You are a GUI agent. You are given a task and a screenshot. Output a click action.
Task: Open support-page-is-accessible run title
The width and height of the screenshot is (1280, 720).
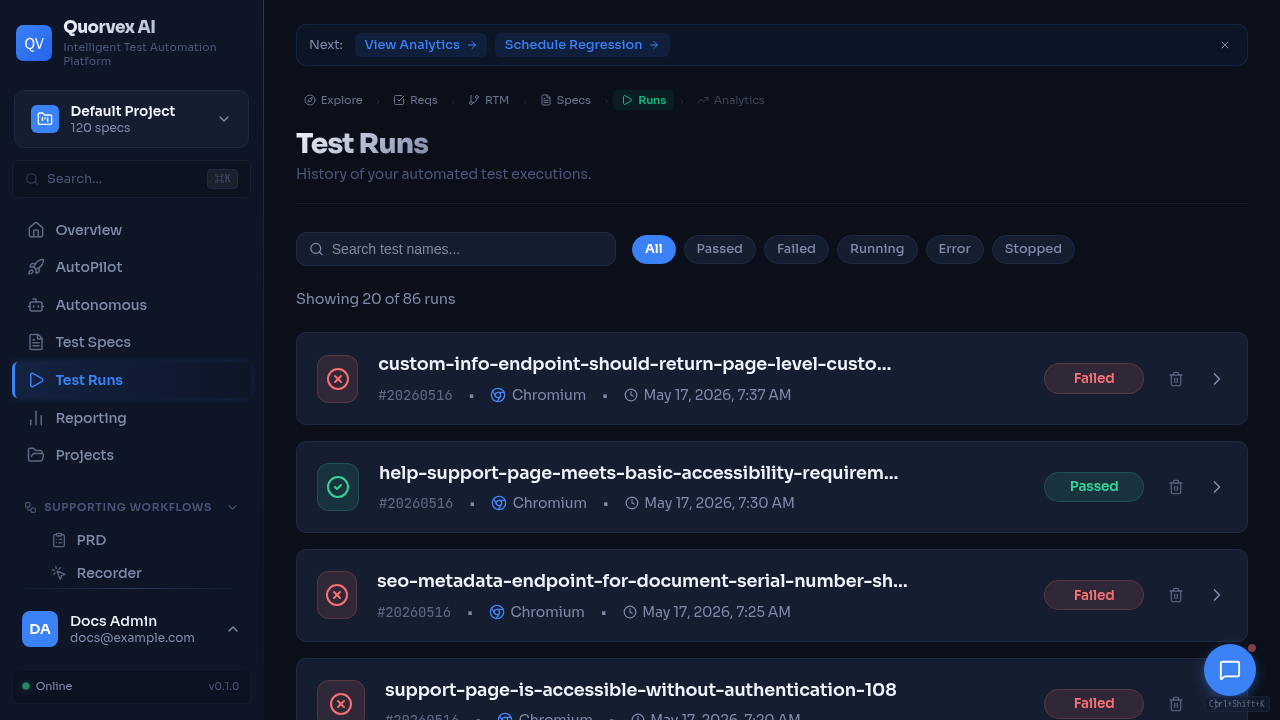tap(640, 690)
